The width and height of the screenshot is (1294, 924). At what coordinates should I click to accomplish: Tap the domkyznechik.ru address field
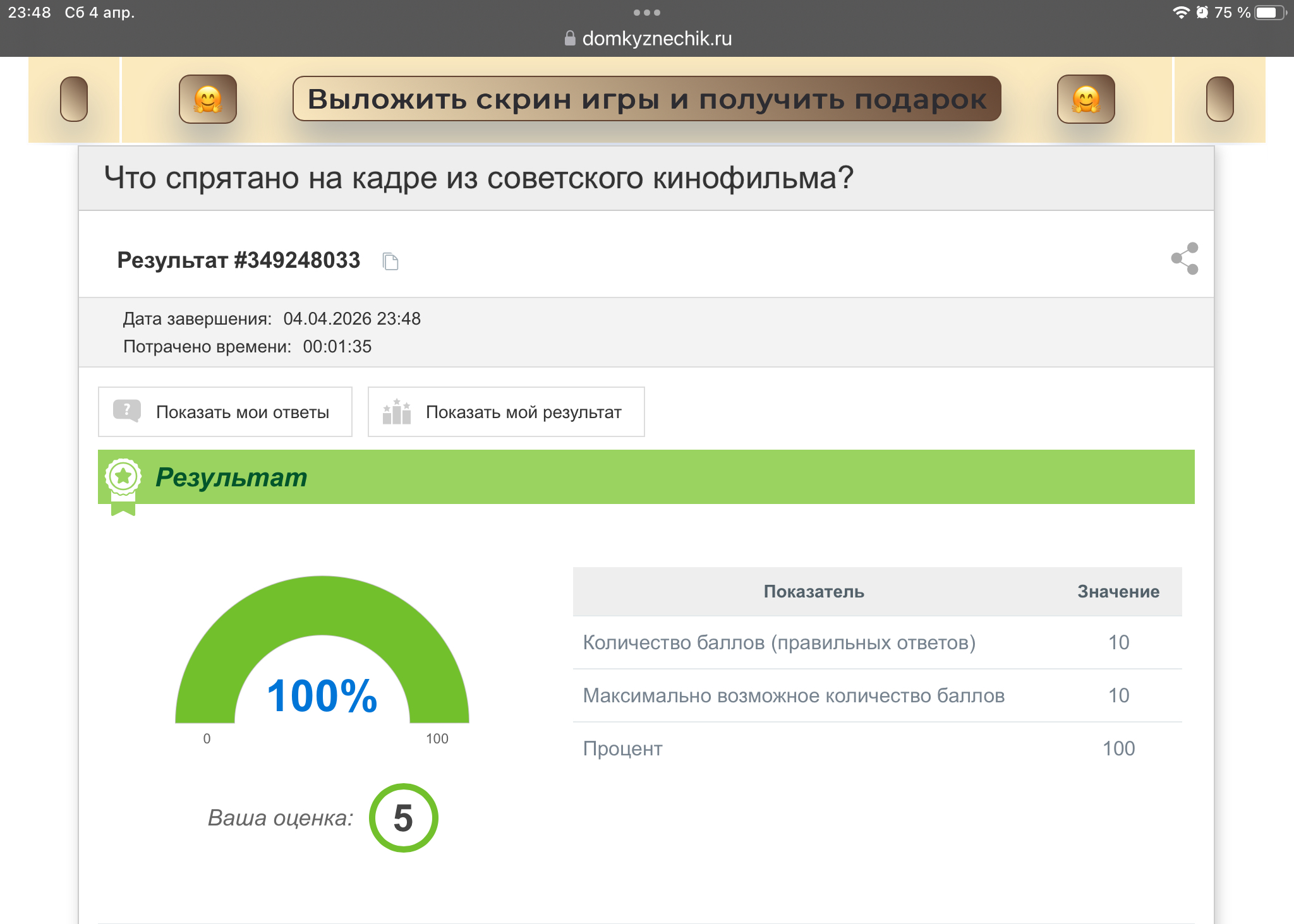656,39
